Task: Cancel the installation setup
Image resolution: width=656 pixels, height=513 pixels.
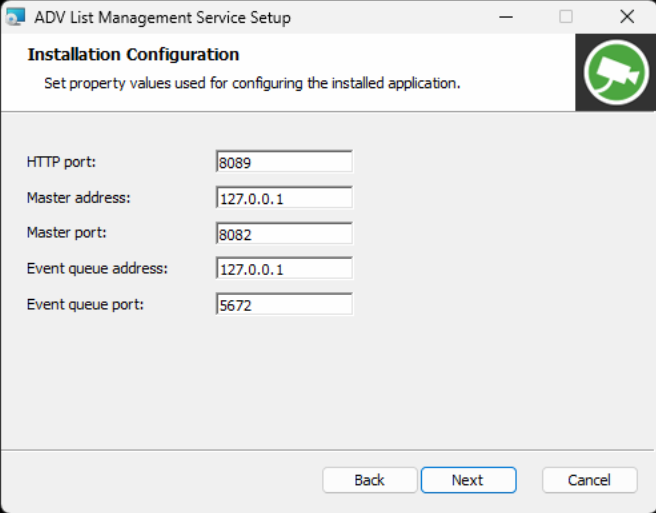Action: [x=589, y=480]
